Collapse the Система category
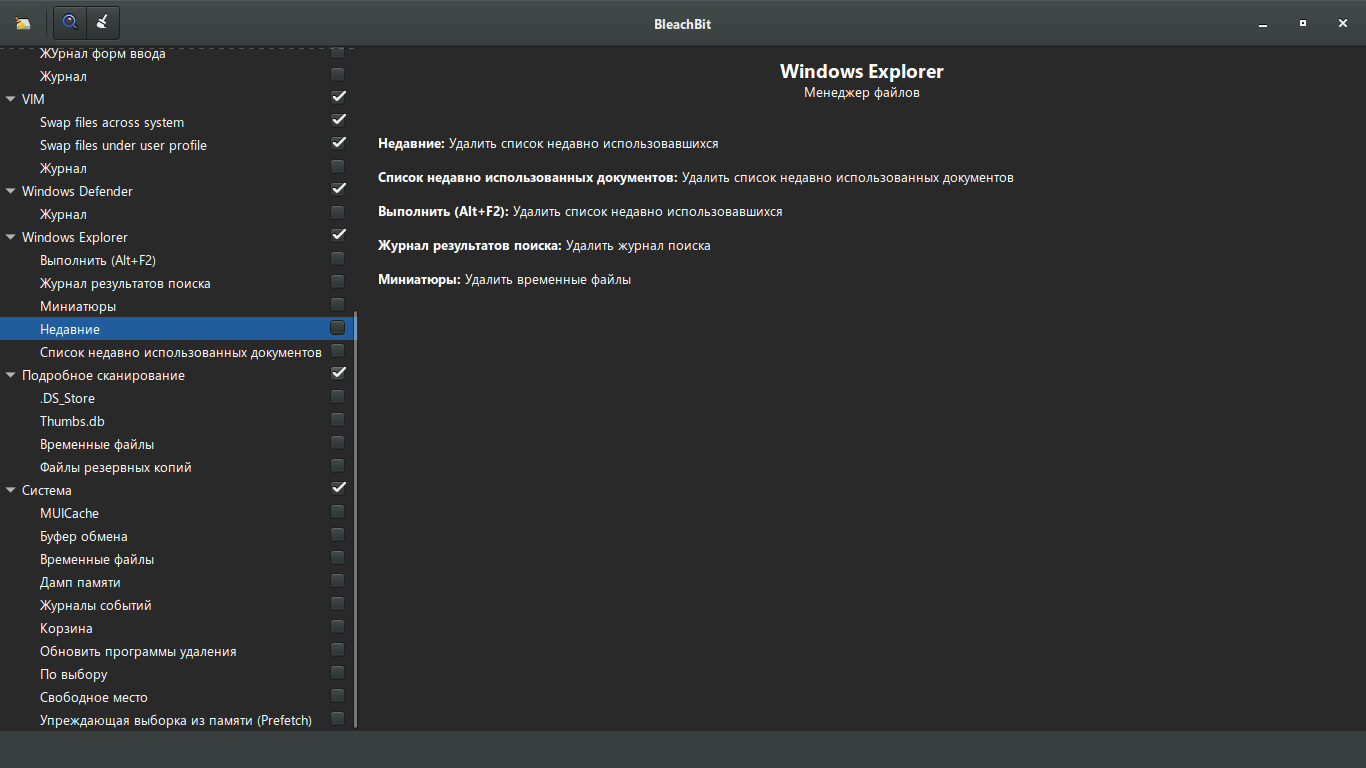Viewport: 1366px width, 768px height. [x=10, y=490]
